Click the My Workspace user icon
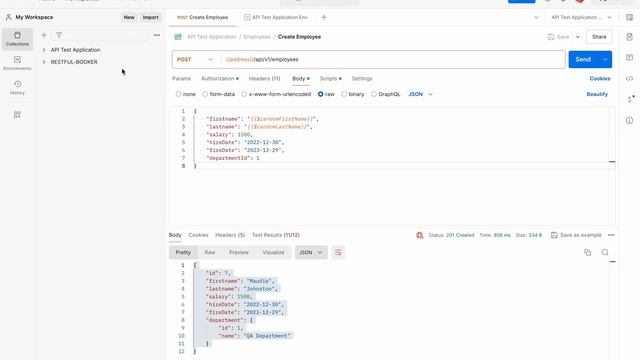The image size is (640, 360). click(x=9, y=17)
